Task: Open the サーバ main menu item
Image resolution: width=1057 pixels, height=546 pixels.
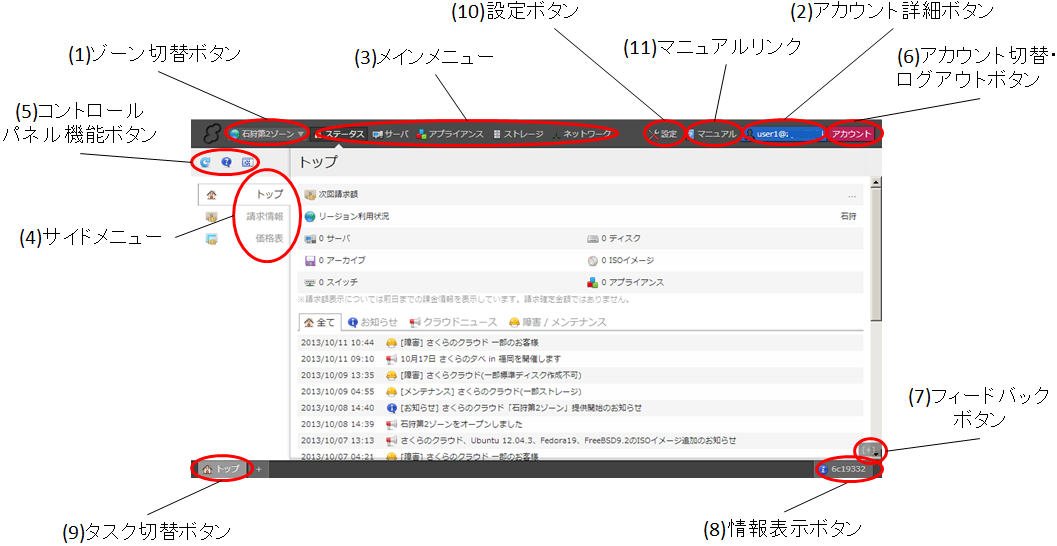Action: click(390, 134)
